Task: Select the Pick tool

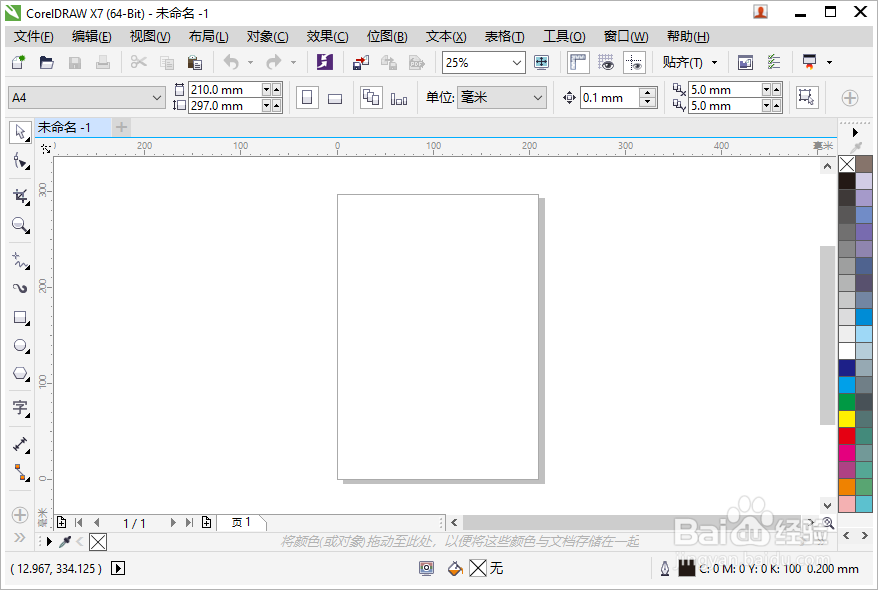Action: (x=20, y=133)
